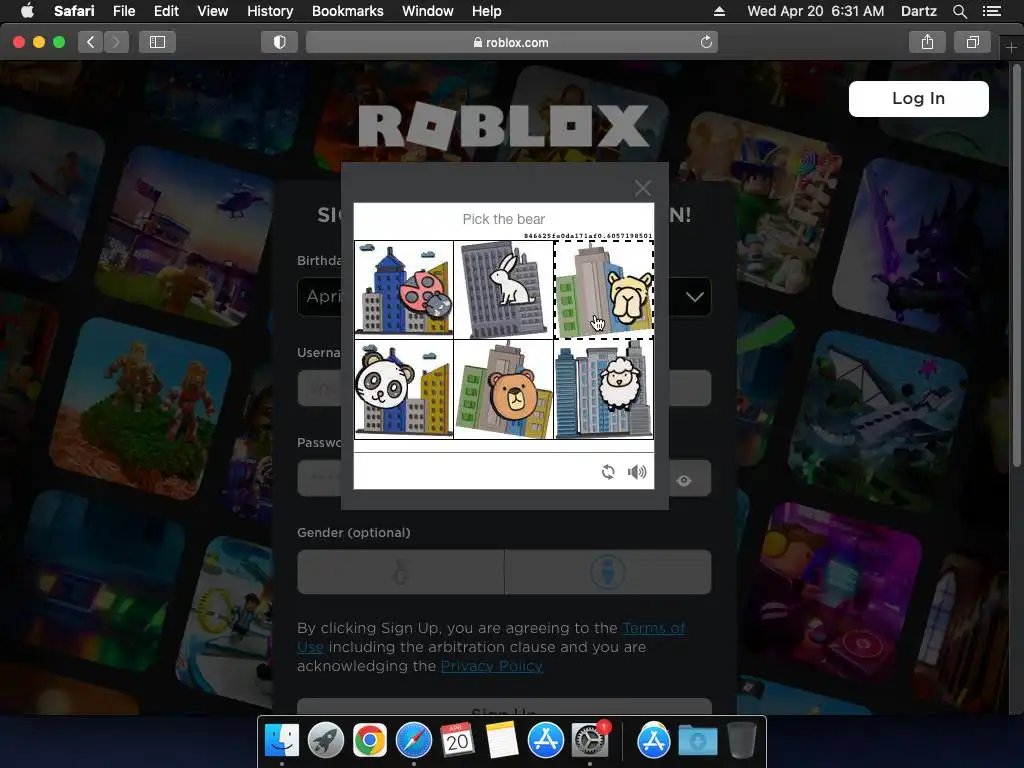Open the Privacy Policy link

click(492, 666)
